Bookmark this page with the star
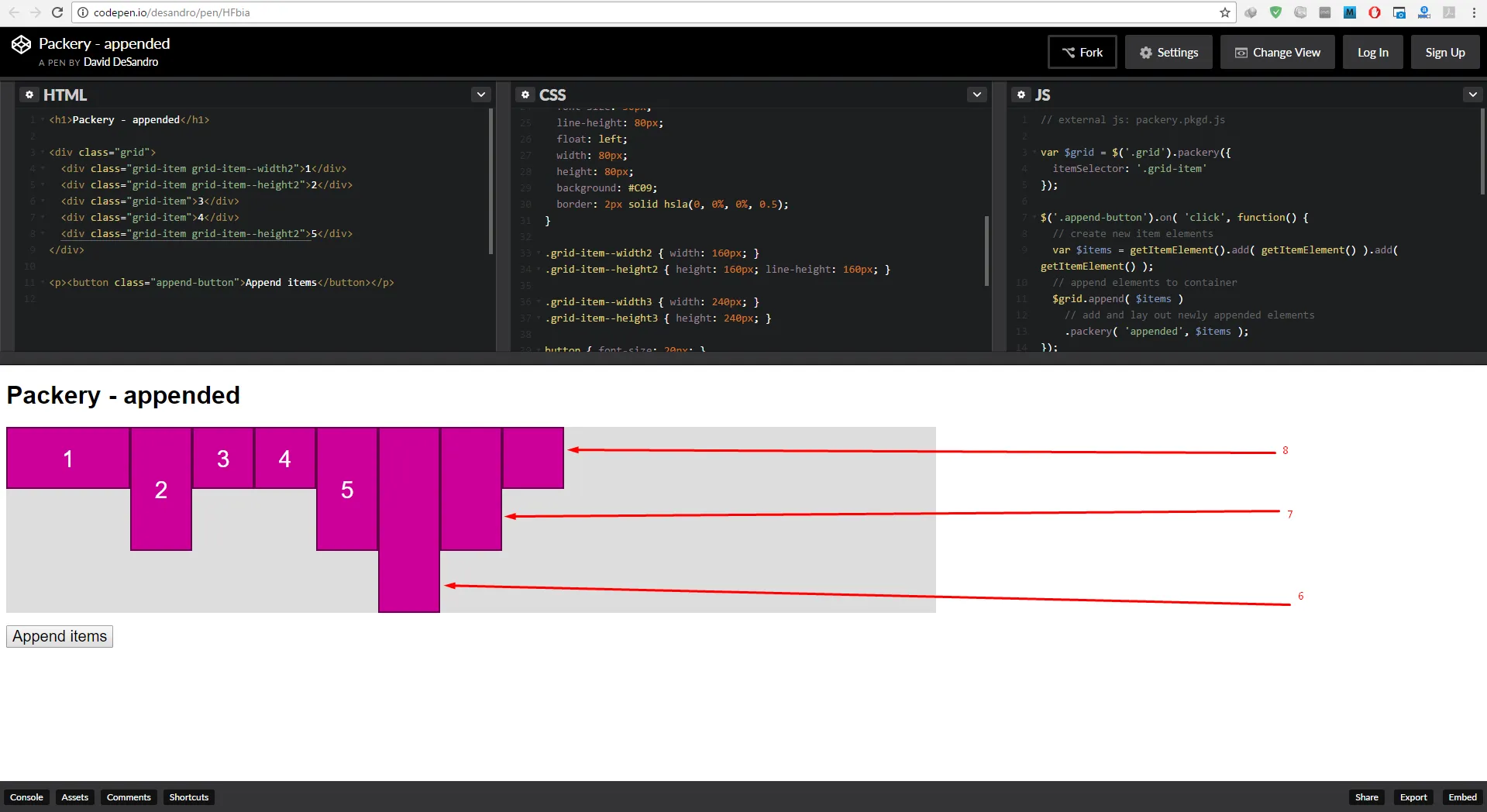 pyautogui.click(x=1225, y=12)
